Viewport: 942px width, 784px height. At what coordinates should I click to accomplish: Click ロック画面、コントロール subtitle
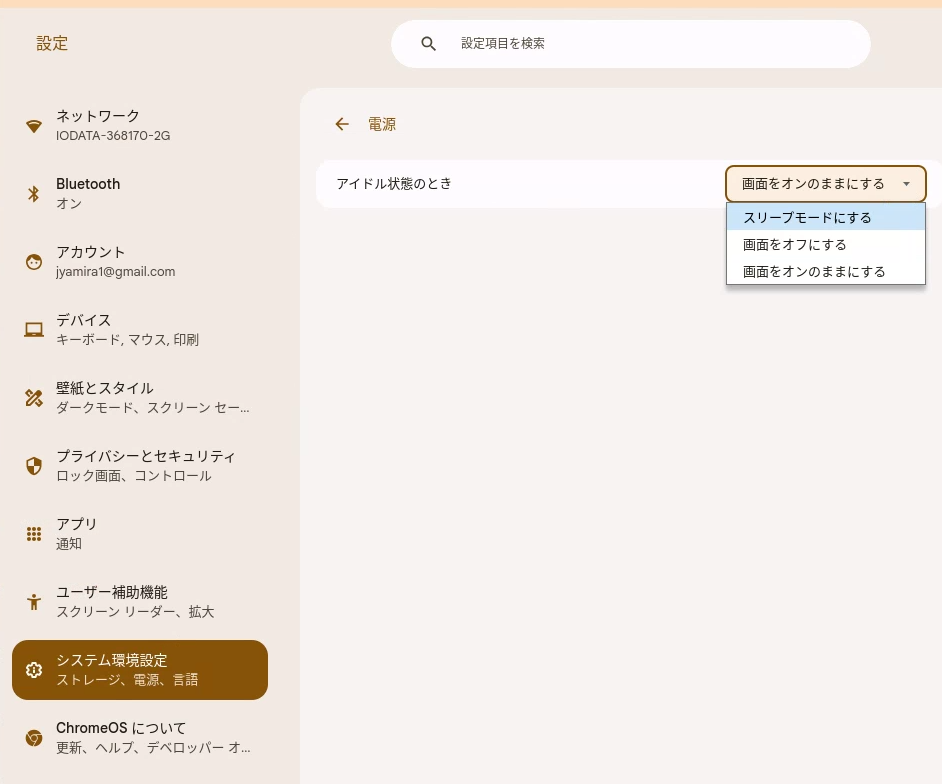[134, 476]
